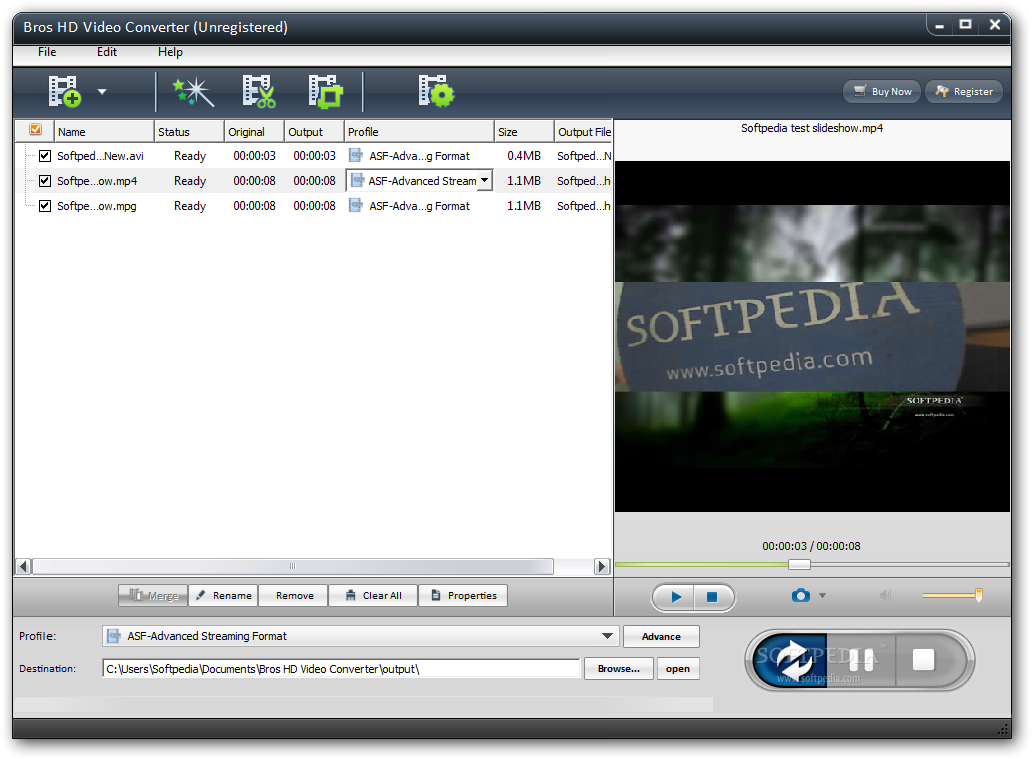Open the snapshot dropdown arrow
The height and width of the screenshot is (759, 1032).
823,596
